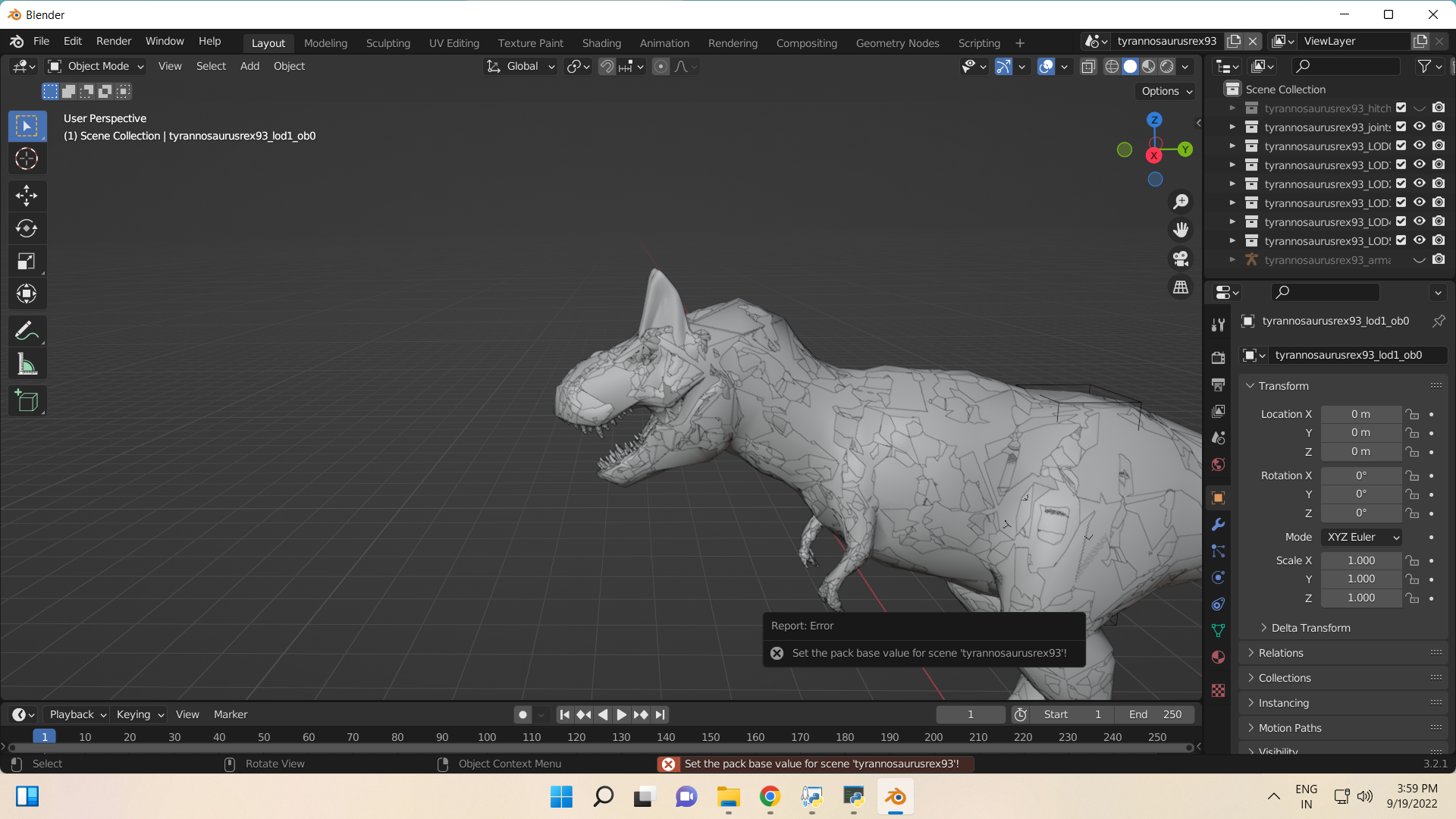The image size is (1456, 819).
Task: Open the Rotation Mode XYZ Euler dropdown
Action: [1360, 537]
